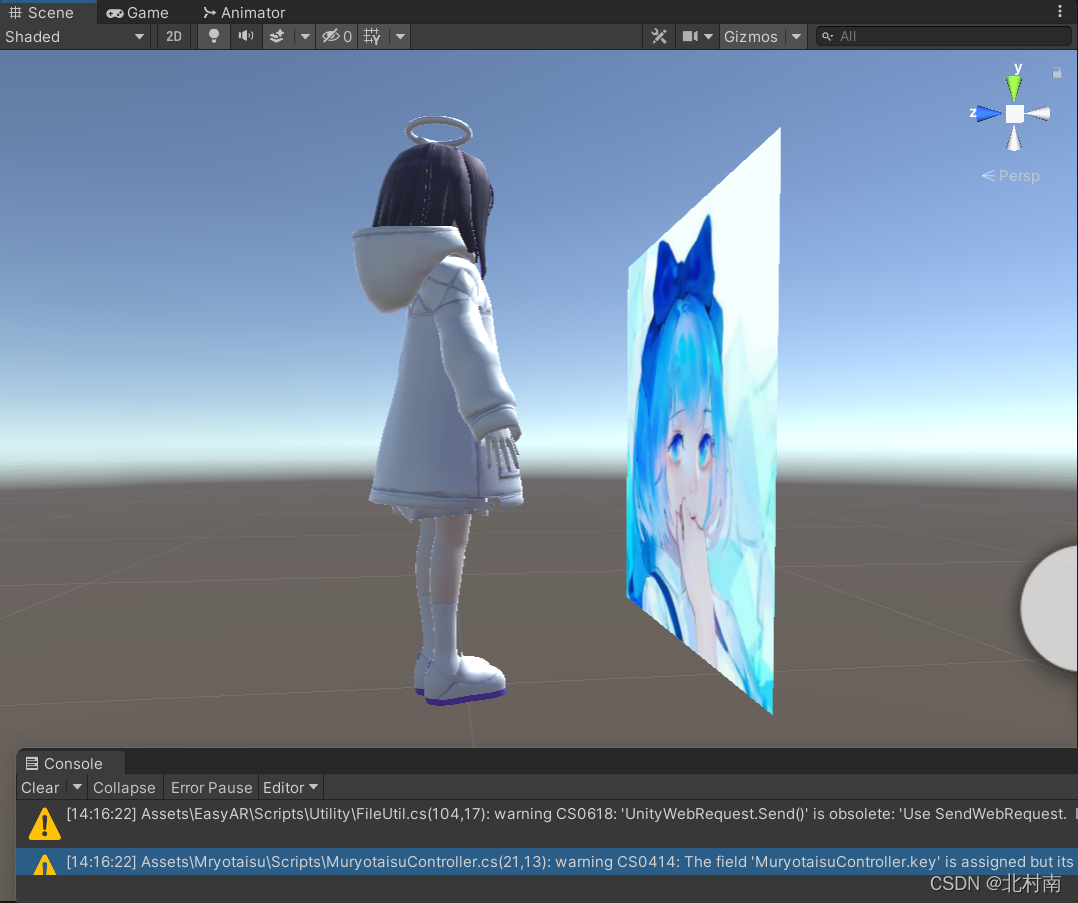1078x903 pixels.
Task: Click the Console tab list icon
Action: click(32, 763)
